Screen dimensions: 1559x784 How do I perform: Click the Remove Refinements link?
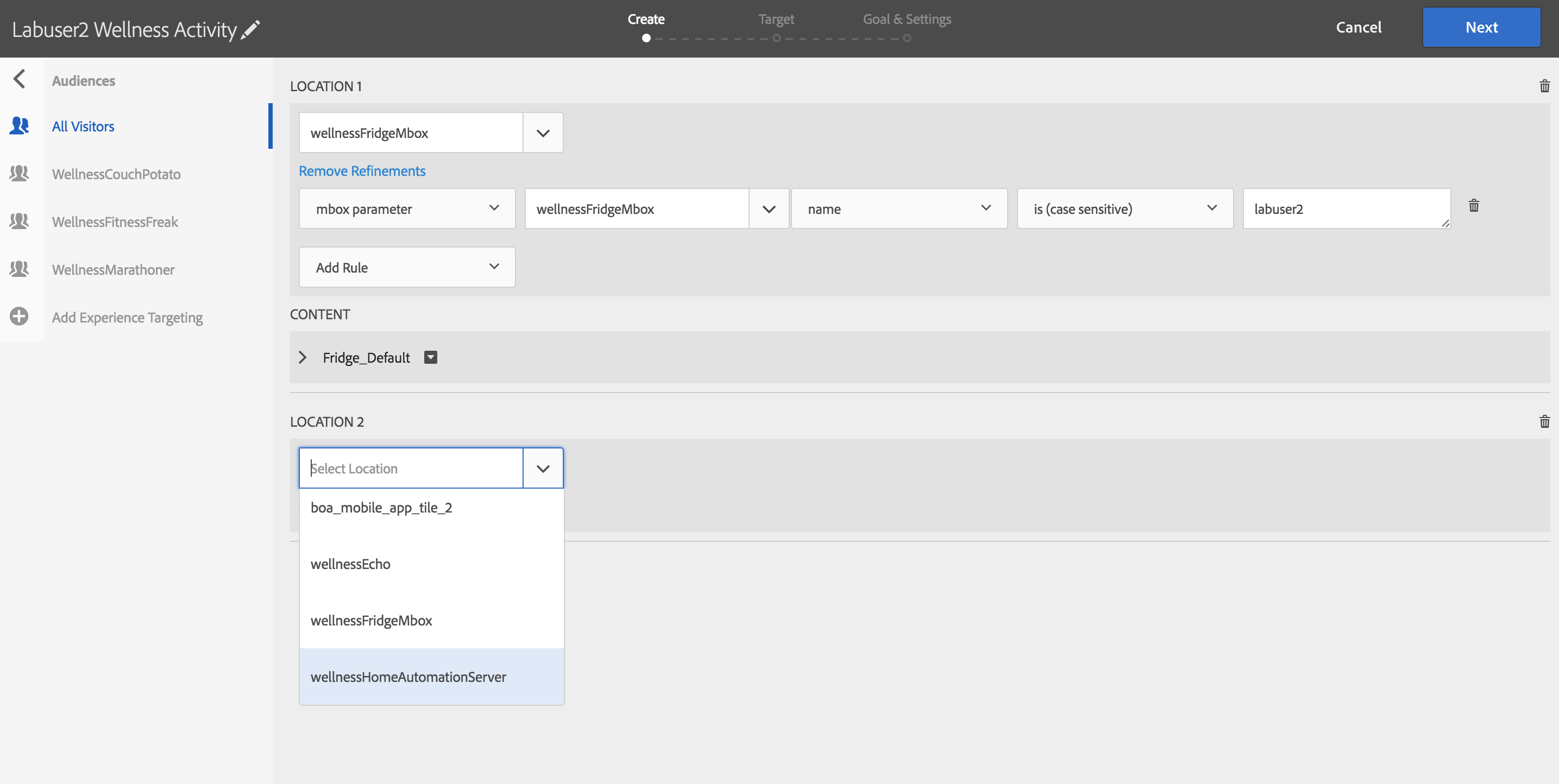[x=362, y=171]
